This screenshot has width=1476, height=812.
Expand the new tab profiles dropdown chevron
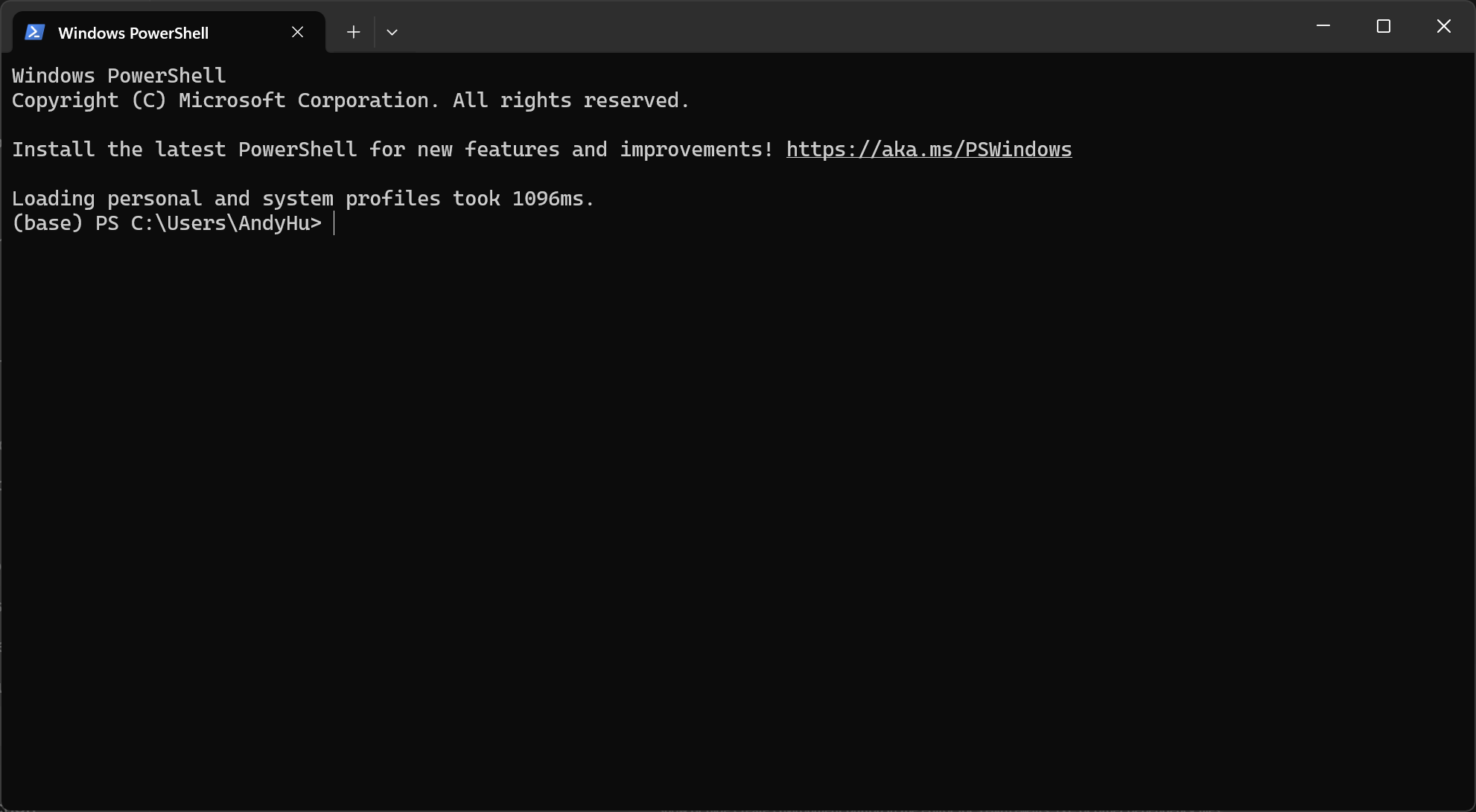click(x=392, y=32)
